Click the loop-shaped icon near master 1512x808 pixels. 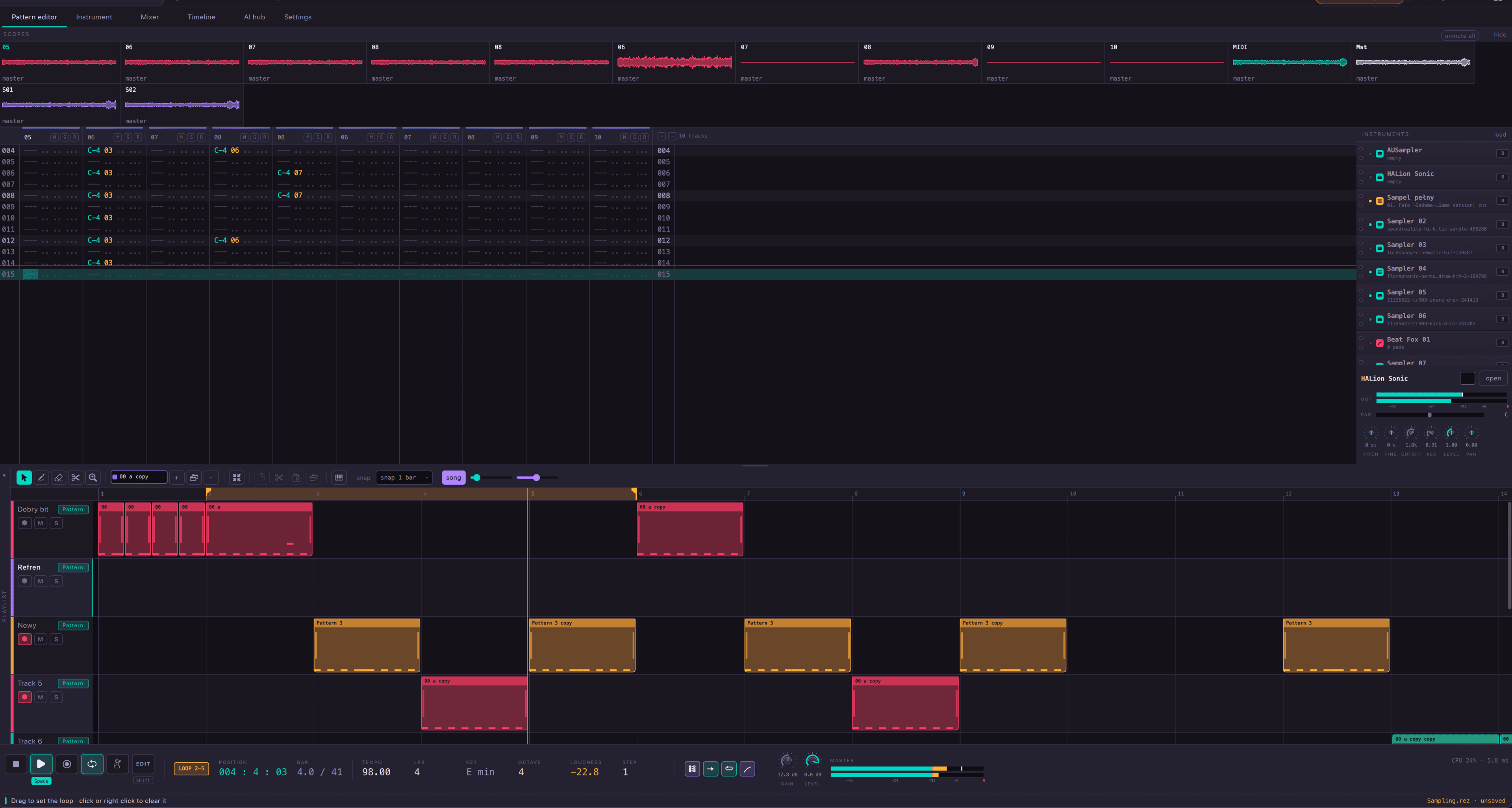(x=729, y=769)
